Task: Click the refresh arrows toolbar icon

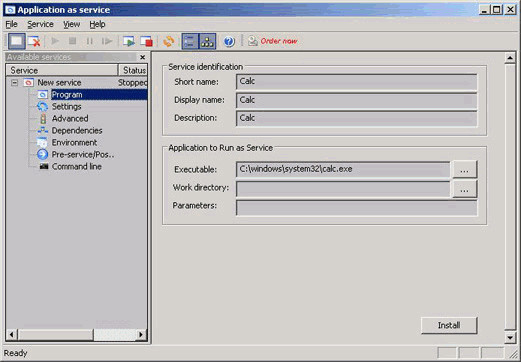Action: coord(169,41)
